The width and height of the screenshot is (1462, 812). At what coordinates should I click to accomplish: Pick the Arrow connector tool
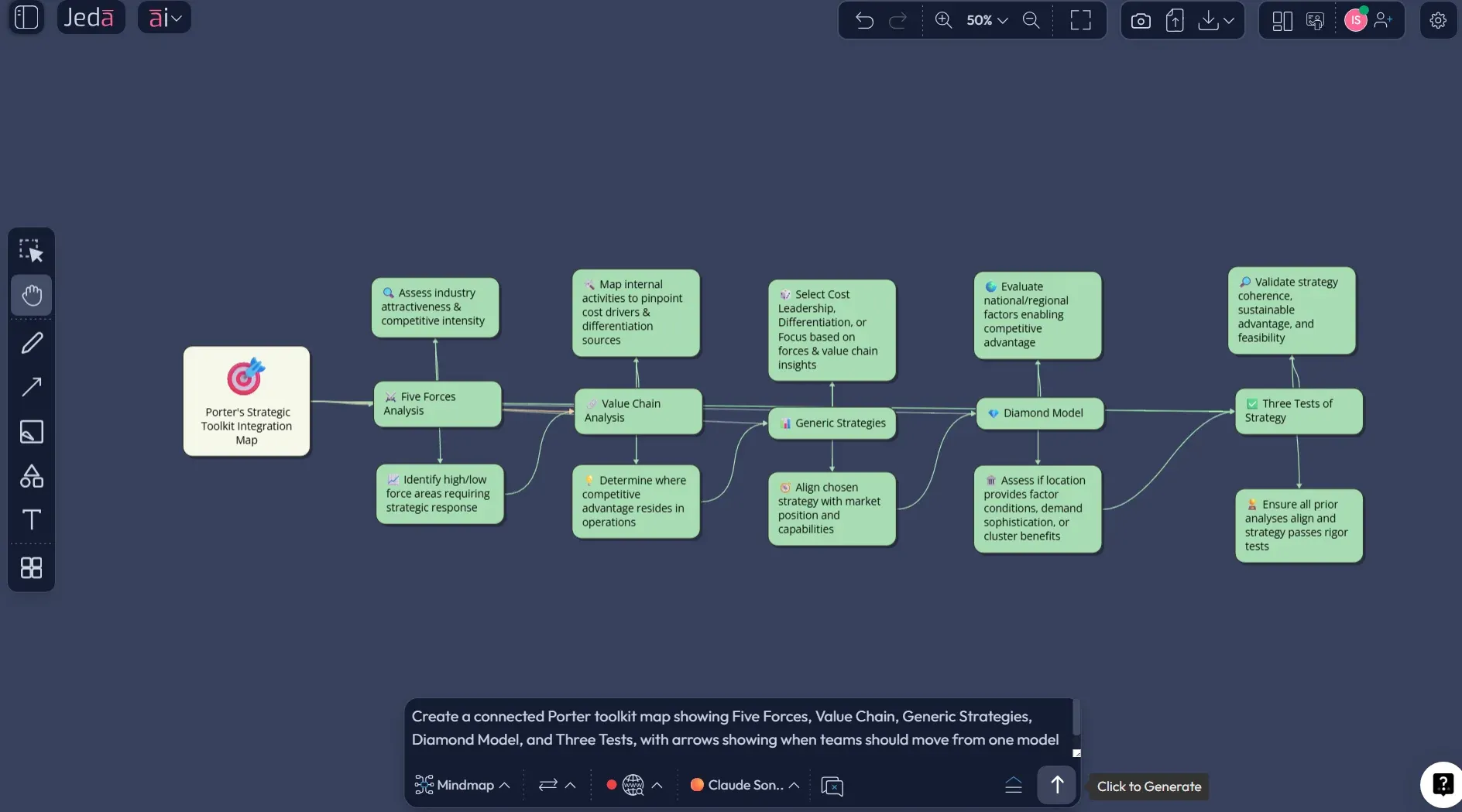click(x=31, y=387)
